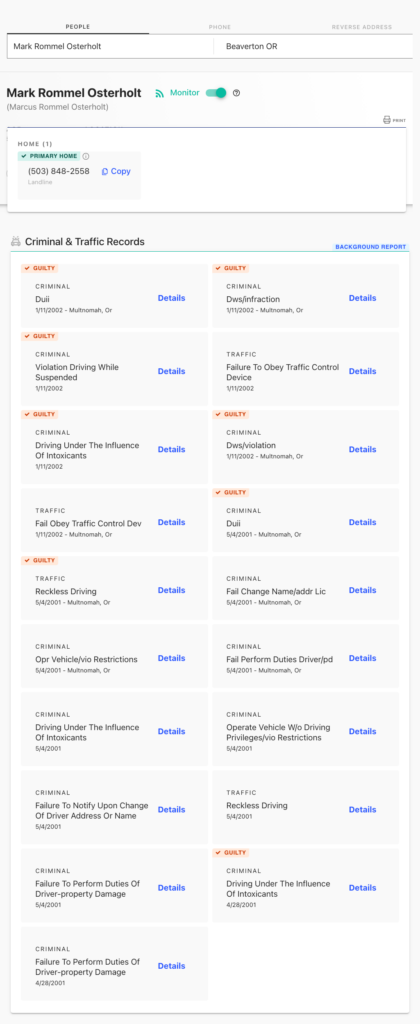
Task: Click the name field with Mark Rommel Osterholt
Action: 110,46
